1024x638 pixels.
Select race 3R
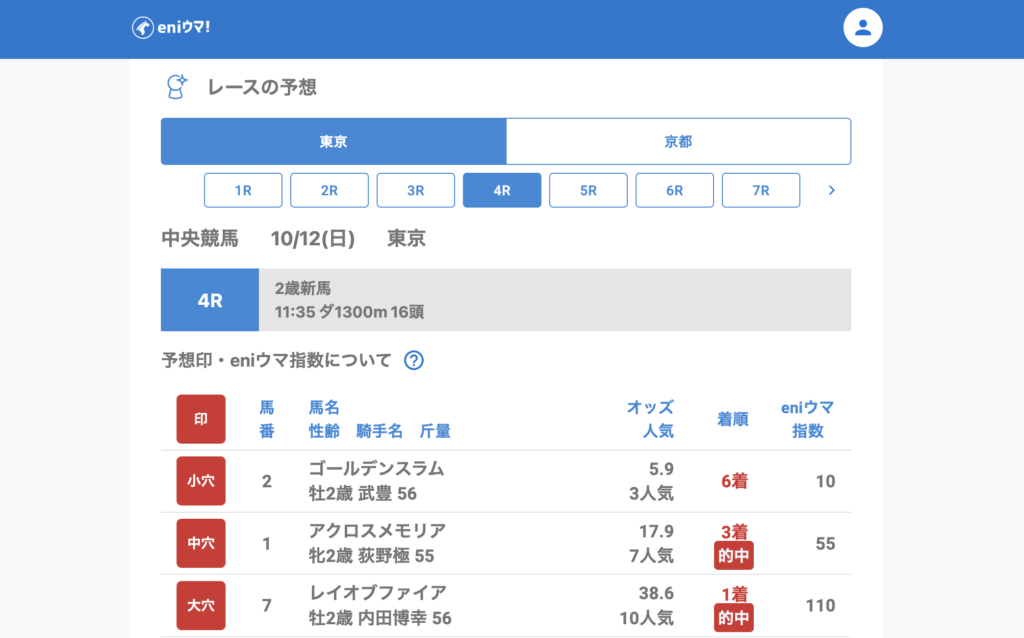click(415, 190)
